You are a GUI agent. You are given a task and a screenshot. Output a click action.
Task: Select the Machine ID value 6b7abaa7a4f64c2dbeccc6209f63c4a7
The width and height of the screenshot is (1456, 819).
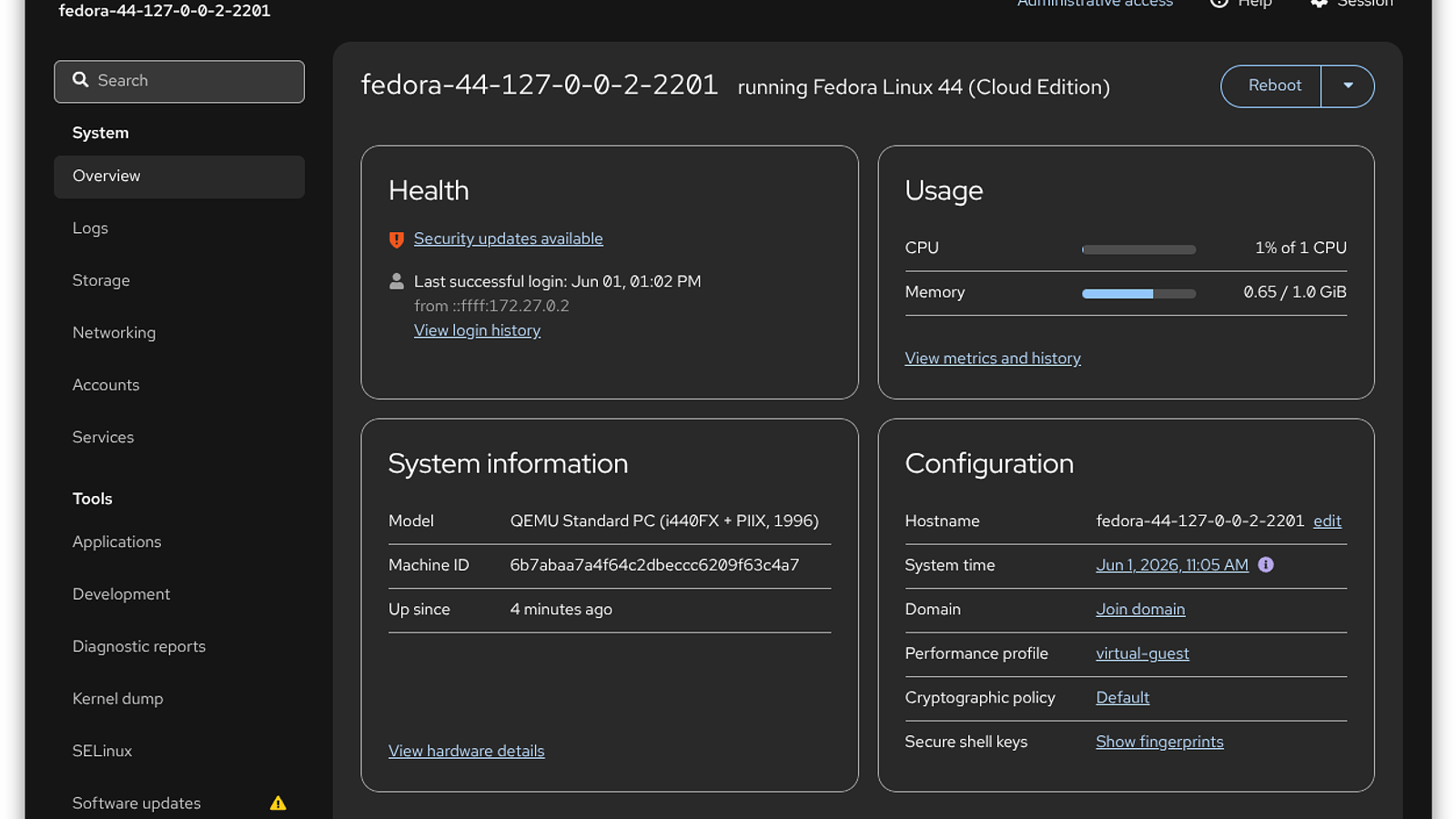[x=654, y=565]
